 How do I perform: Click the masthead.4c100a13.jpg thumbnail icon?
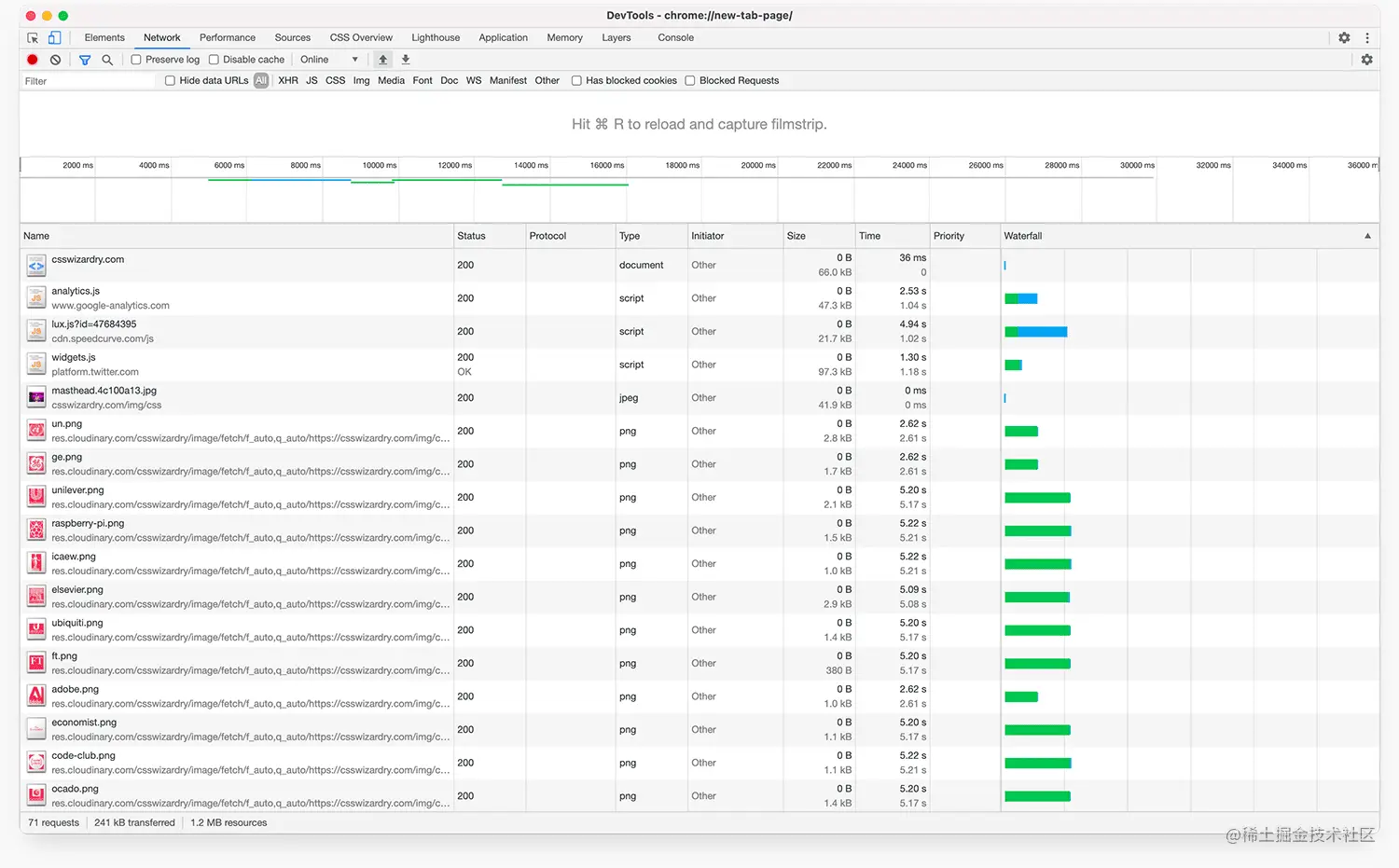point(36,398)
